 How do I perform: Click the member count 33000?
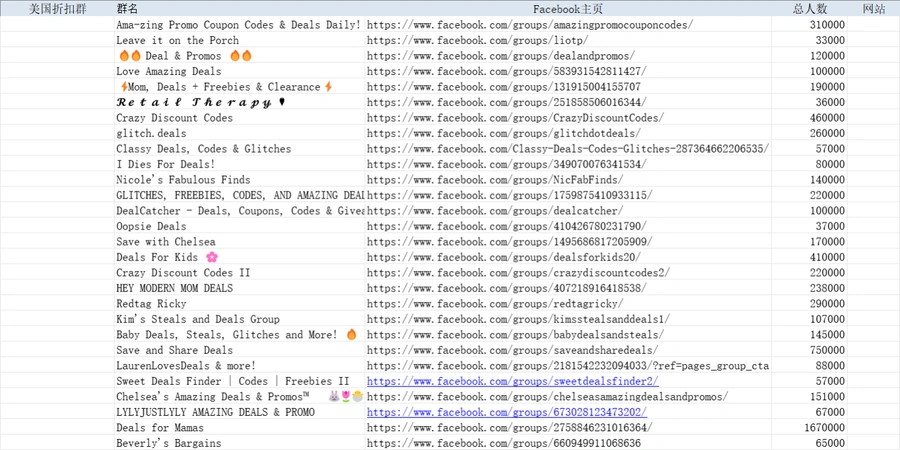click(809, 40)
